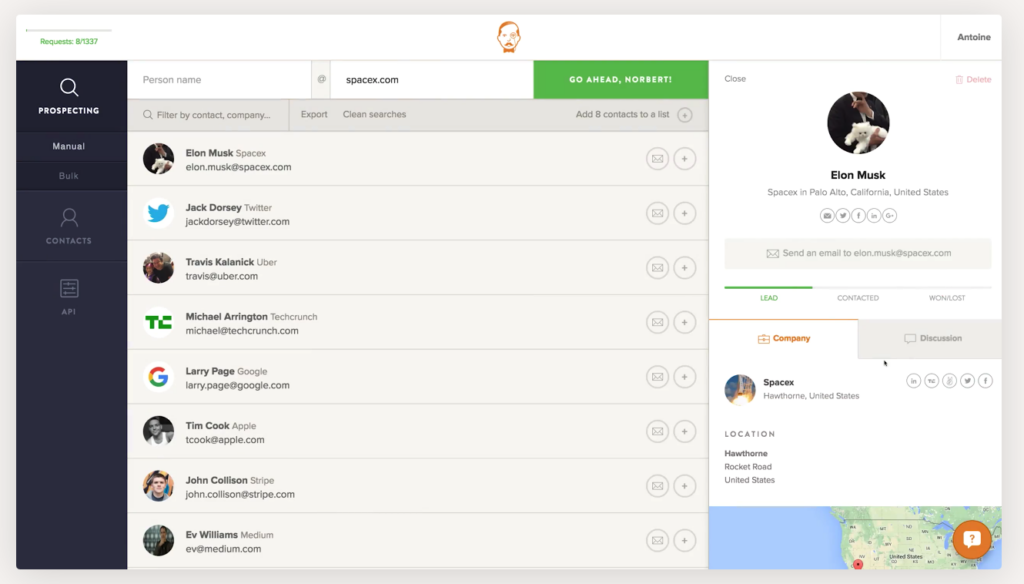Click the Person name input field

(x=220, y=80)
